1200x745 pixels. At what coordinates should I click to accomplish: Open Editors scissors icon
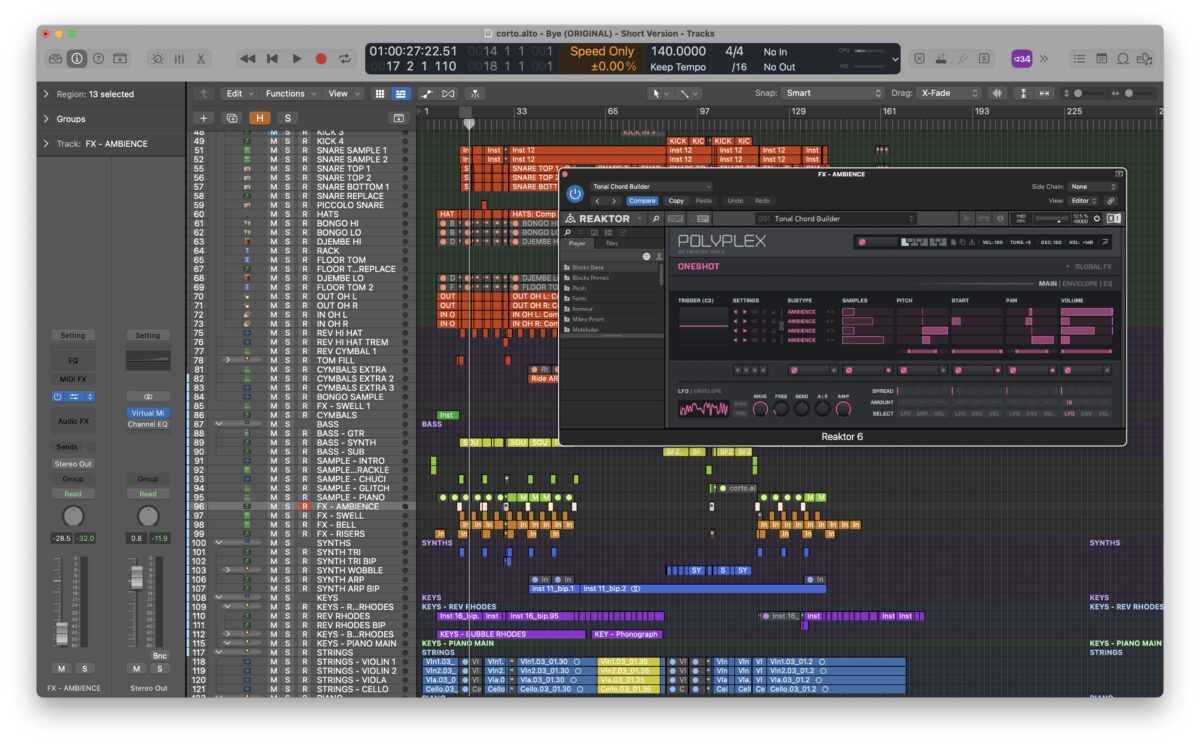point(201,59)
